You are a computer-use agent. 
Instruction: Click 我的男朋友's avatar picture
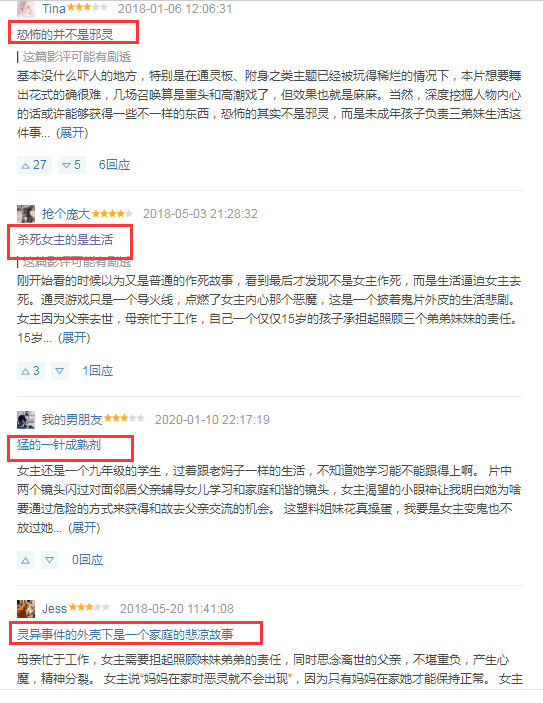[26, 420]
